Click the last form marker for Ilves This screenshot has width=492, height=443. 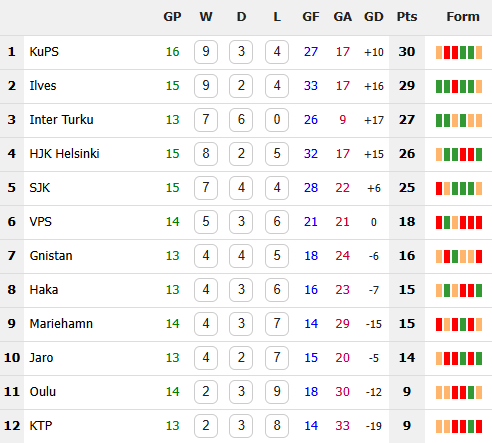click(x=479, y=86)
